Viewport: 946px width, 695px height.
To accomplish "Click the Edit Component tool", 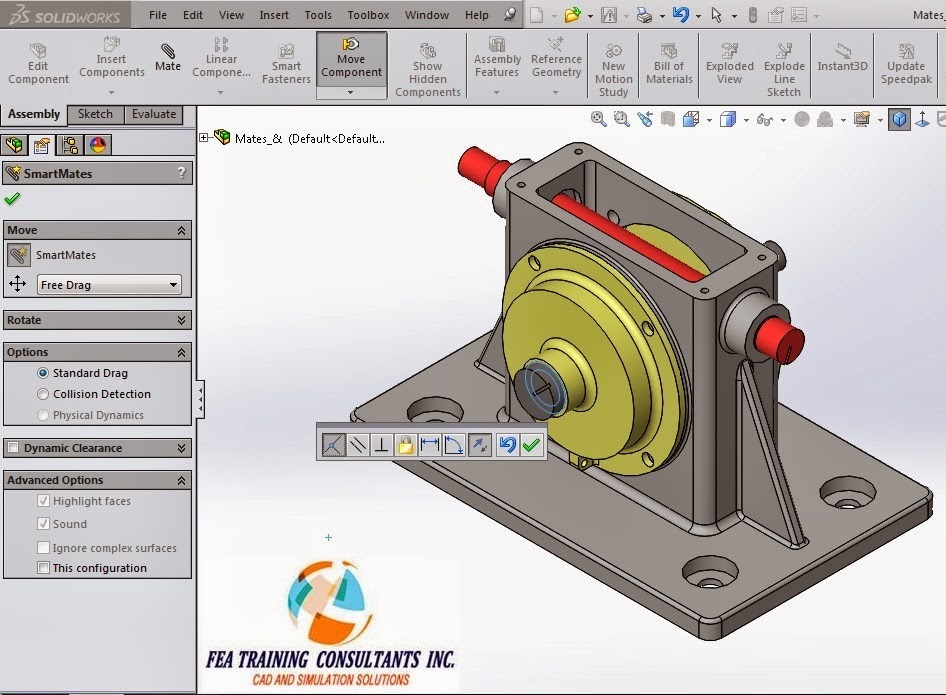I will point(38,64).
